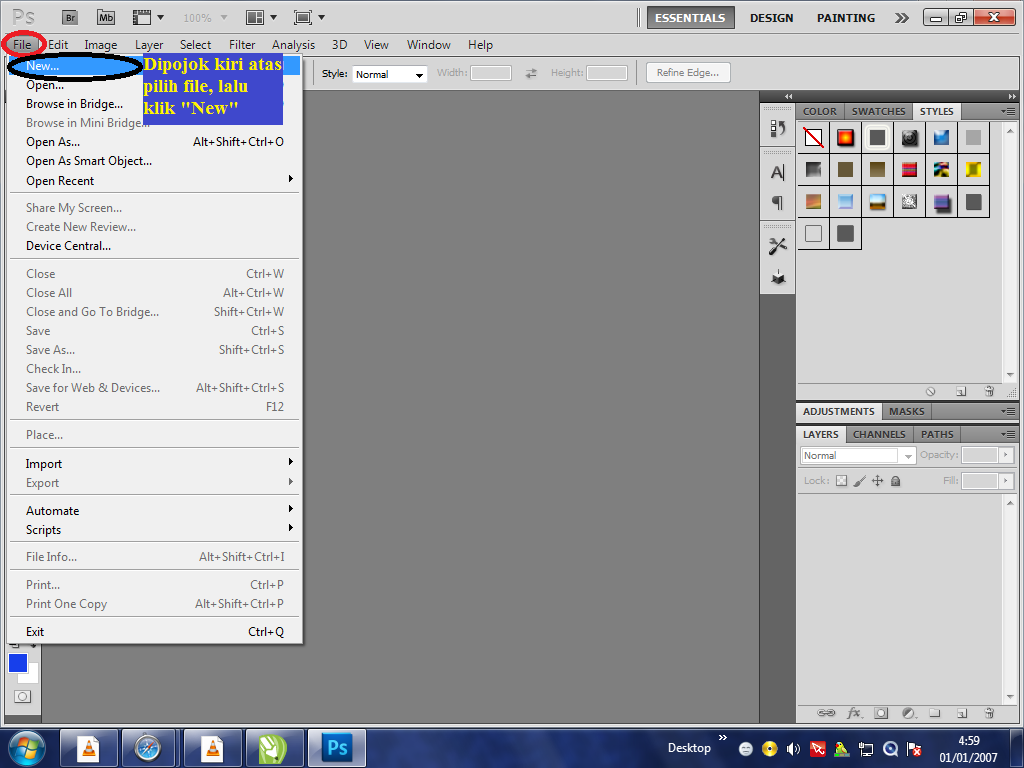The height and width of the screenshot is (768, 1024).
Task: Select Exit from the File menu
Action: pos(155,632)
